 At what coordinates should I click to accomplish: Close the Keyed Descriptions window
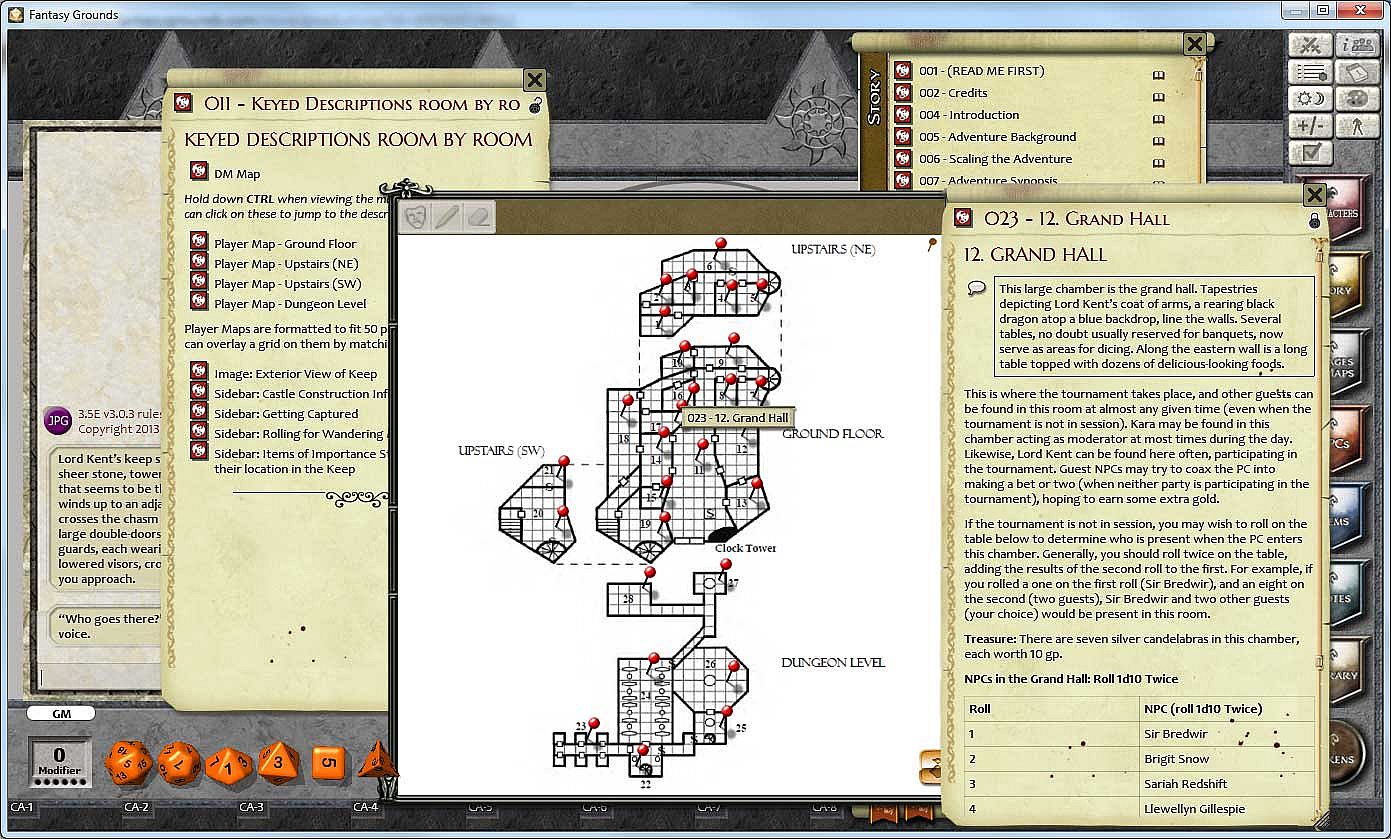[535, 81]
